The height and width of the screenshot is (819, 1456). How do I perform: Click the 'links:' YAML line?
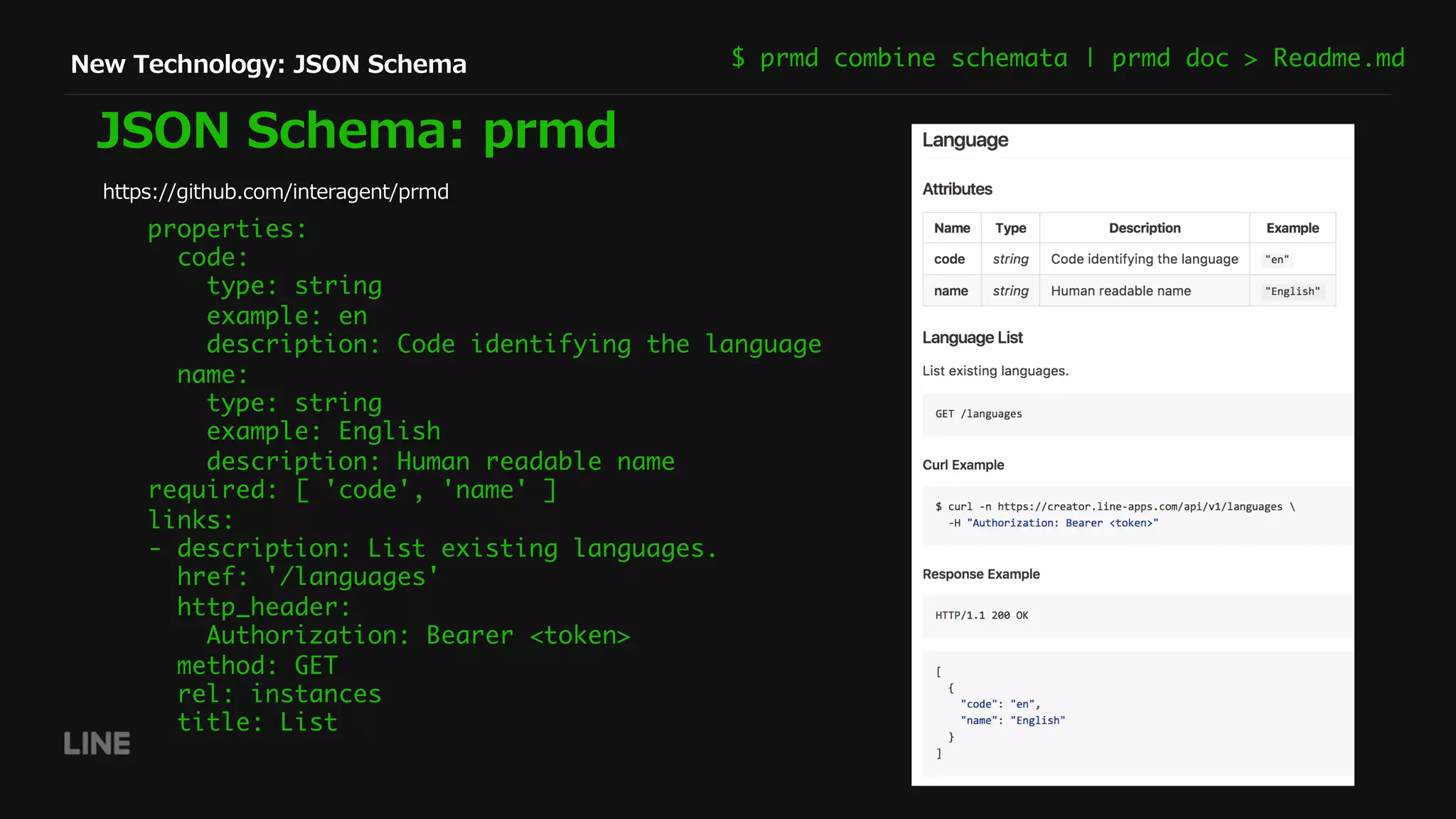[x=191, y=520]
